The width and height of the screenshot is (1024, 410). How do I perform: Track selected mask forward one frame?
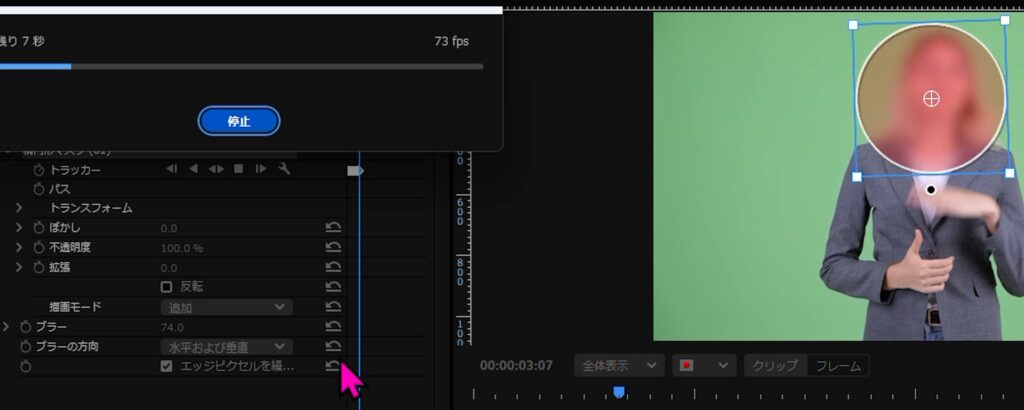click(261, 169)
